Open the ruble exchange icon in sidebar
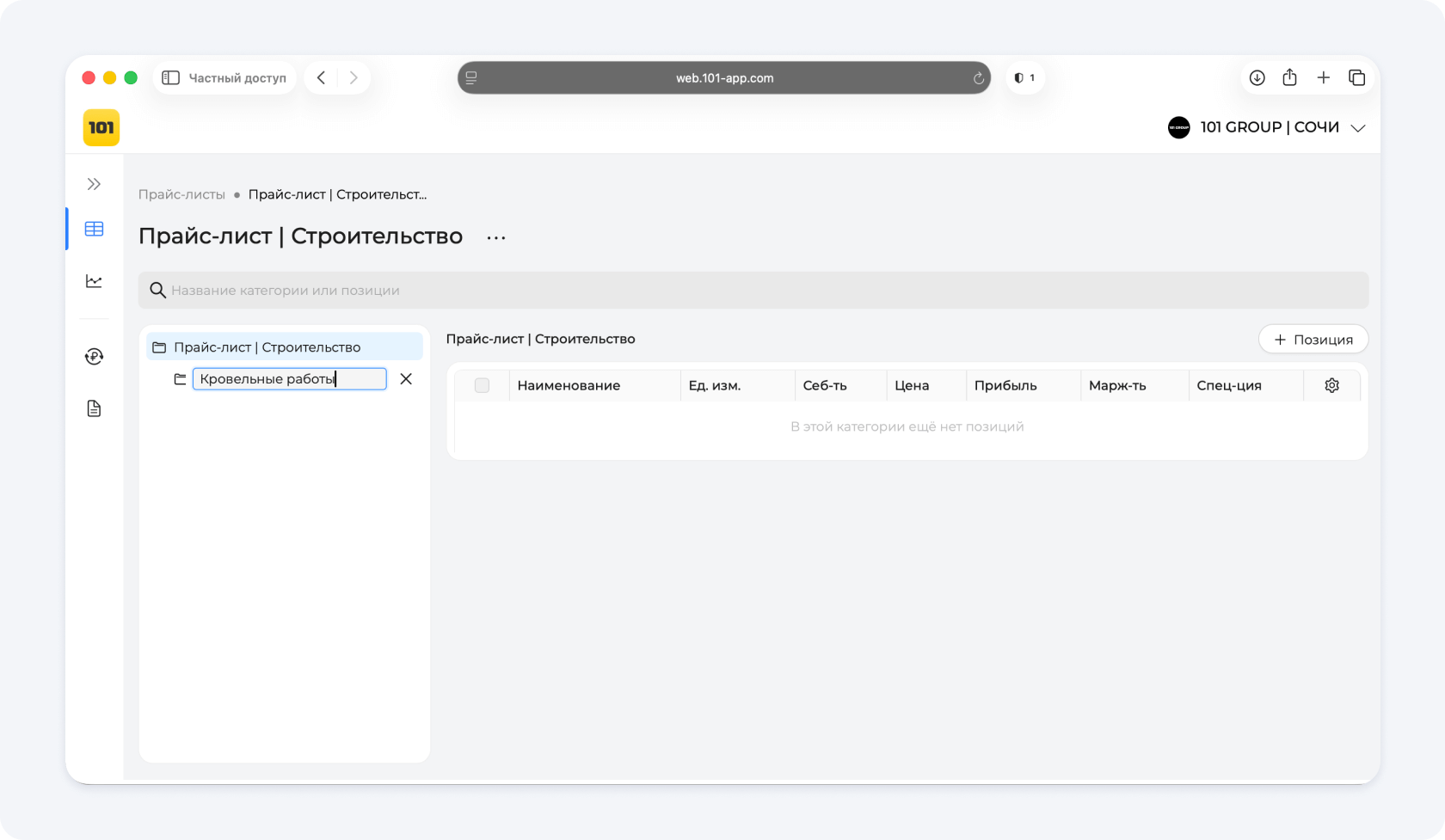Screen dimensions: 1445x840 click(x=94, y=356)
